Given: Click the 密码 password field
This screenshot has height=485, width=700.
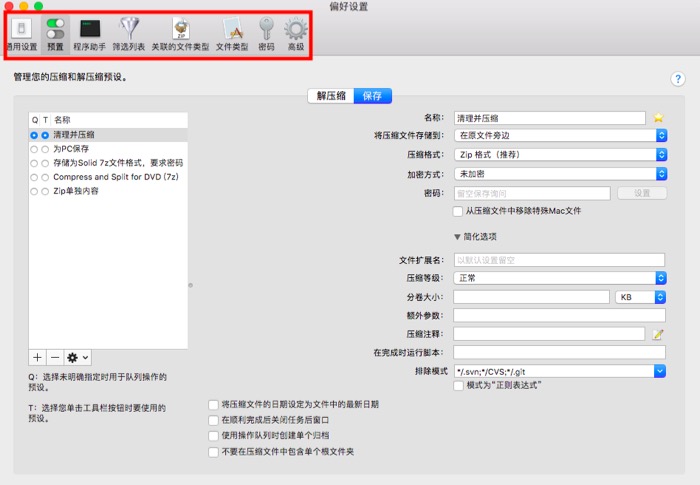Looking at the screenshot, I should [532, 193].
